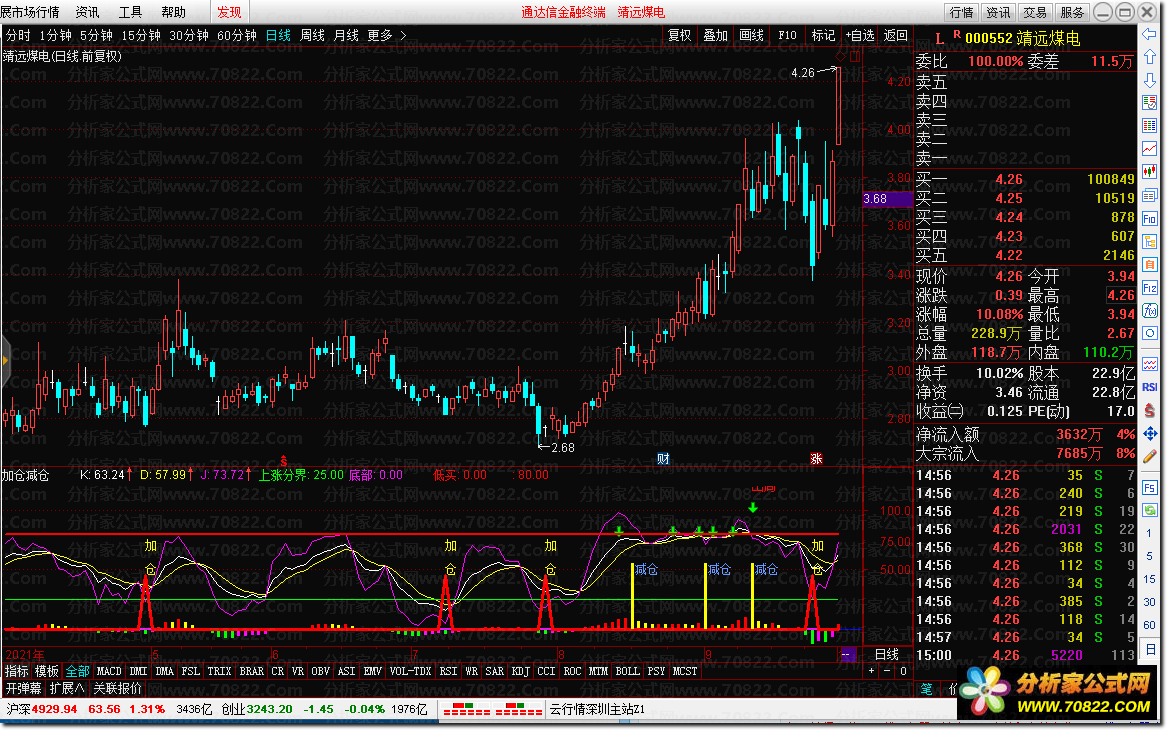1169x731 pixels.
Task: Click the 返回 return button
Action: pos(895,35)
